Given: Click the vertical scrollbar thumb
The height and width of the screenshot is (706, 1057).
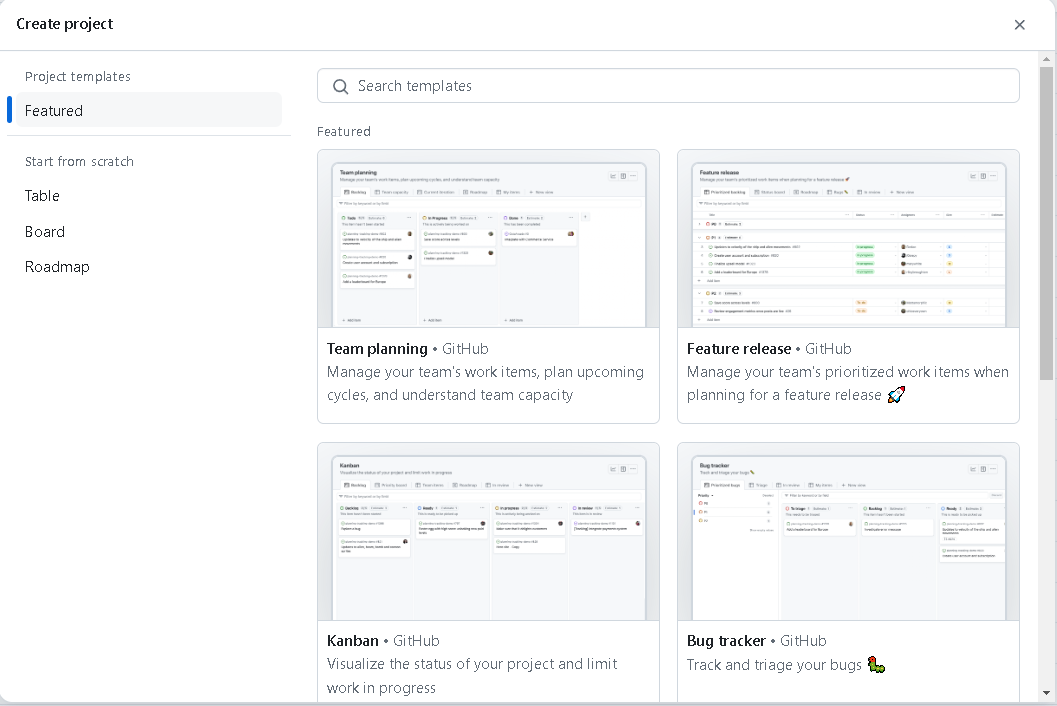Looking at the screenshot, I should pos(1046,223).
